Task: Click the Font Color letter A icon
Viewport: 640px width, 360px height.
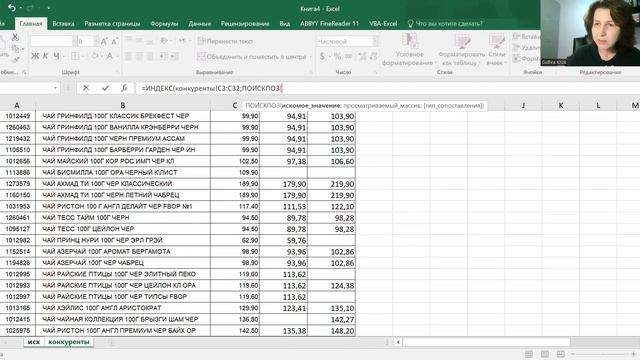Action: [109, 56]
